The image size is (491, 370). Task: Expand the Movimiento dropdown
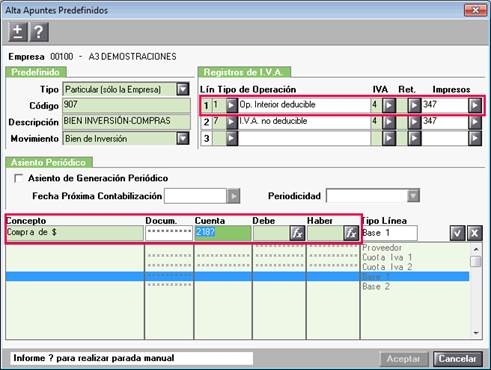coord(183,138)
